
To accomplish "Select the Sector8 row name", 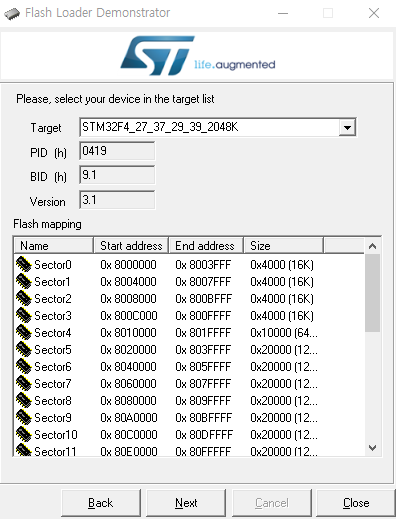I will pyautogui.click(x=53, y=401).
